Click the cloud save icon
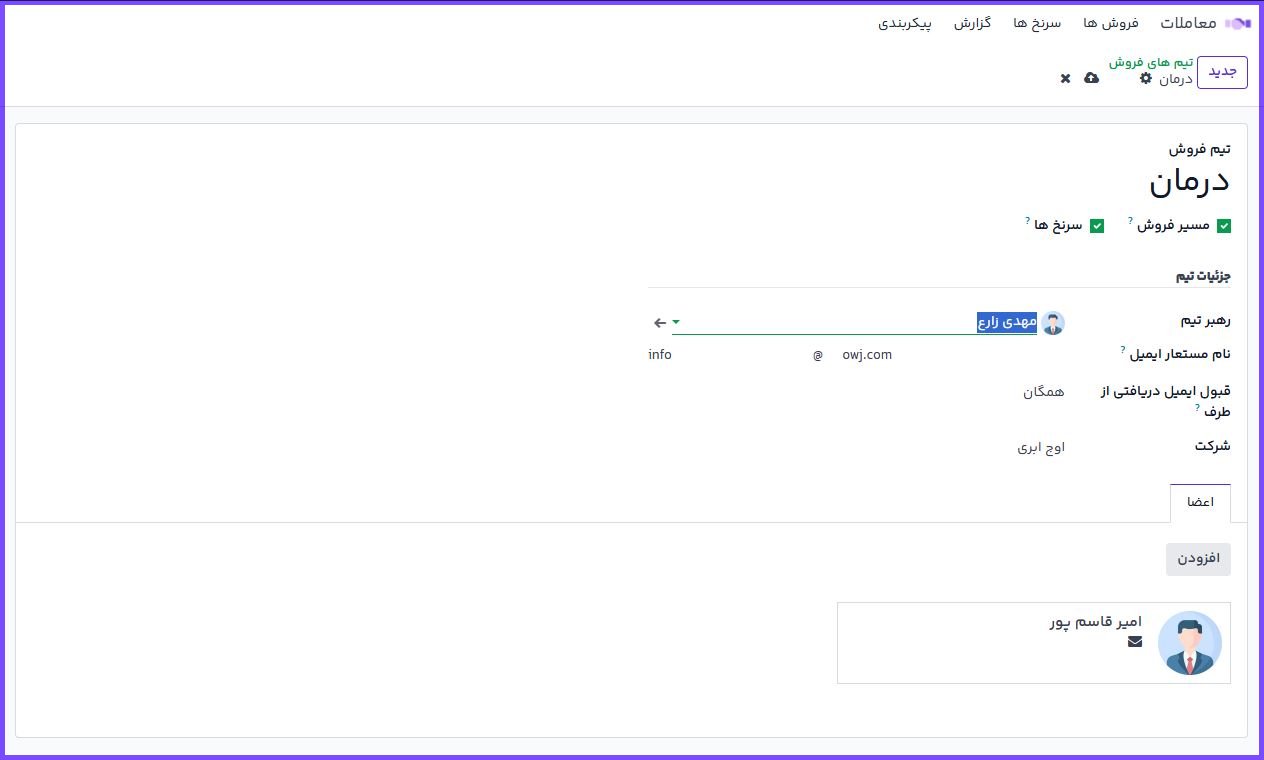Screen dimensions: 1264x760 click(x=1091, y=78)
